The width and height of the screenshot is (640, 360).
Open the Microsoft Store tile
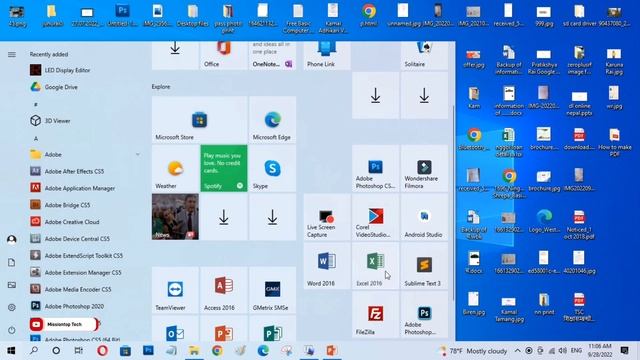coord(199,120)
